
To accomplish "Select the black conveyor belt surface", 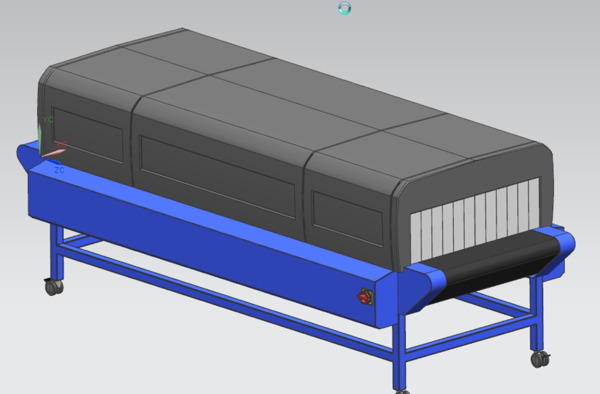I will click(x=494, y=264).
